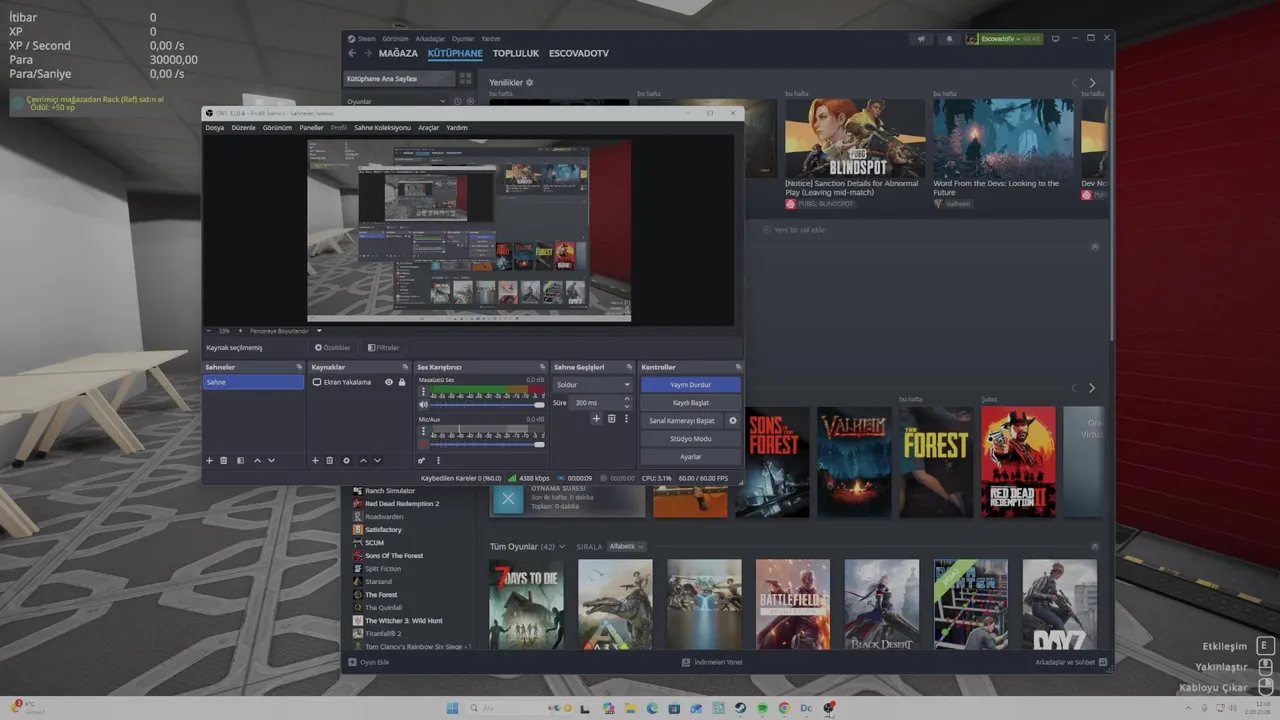Viewport: 1280px width, 720px height.
Task: Go back in Steam navigation
Action: [352, 53]
